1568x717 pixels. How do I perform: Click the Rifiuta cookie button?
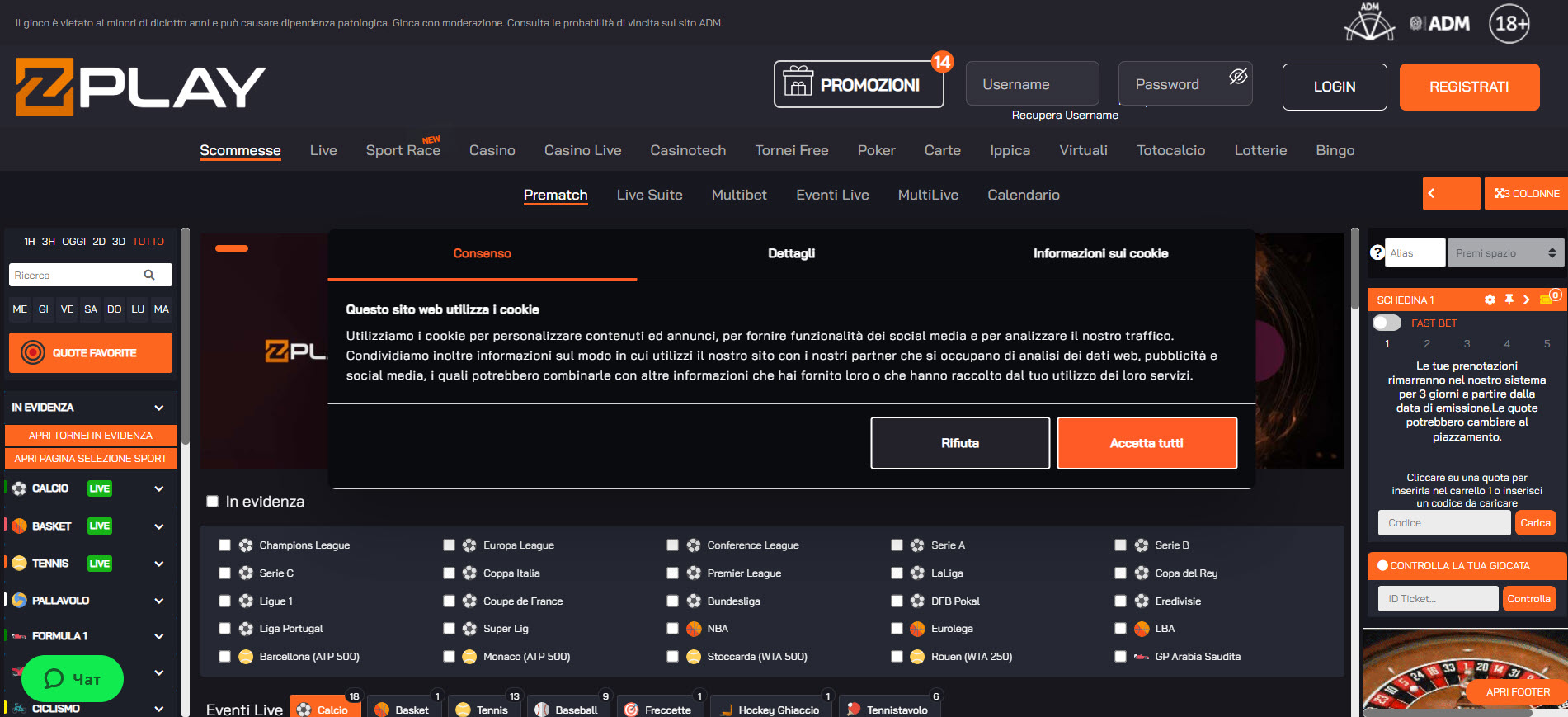[960, 443]
